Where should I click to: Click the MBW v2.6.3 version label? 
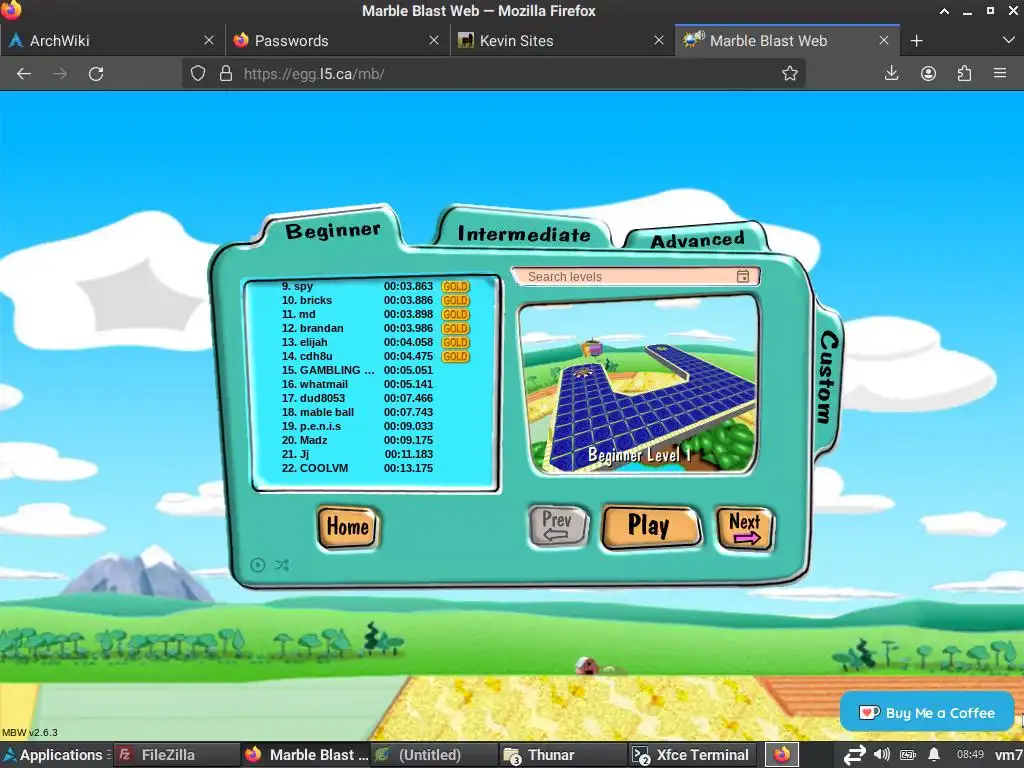point(30,732)
